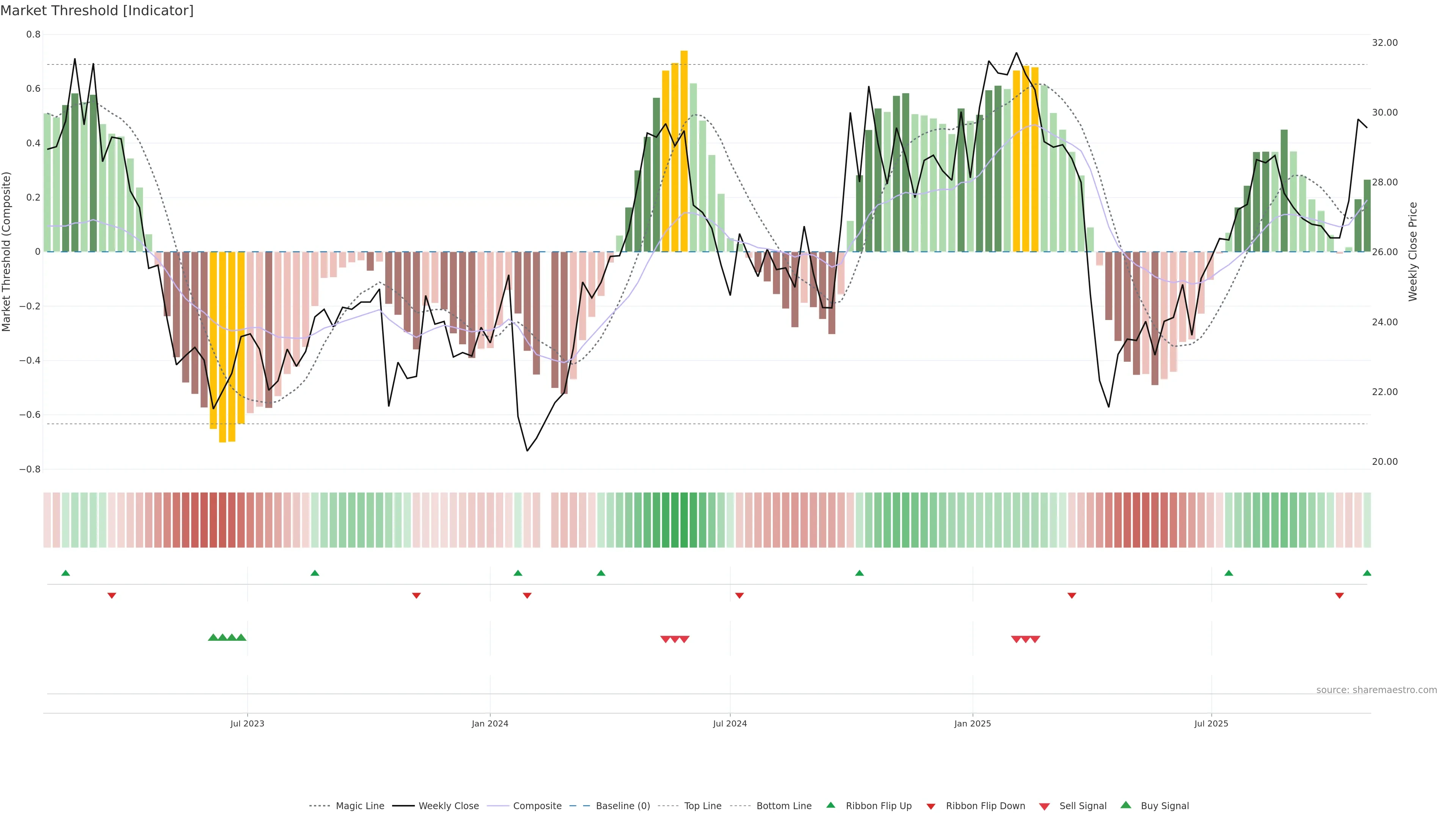Screen dimensions: 1456x819
Task: Toggle the Composite line in the legend
Action: tap(537, 806)
